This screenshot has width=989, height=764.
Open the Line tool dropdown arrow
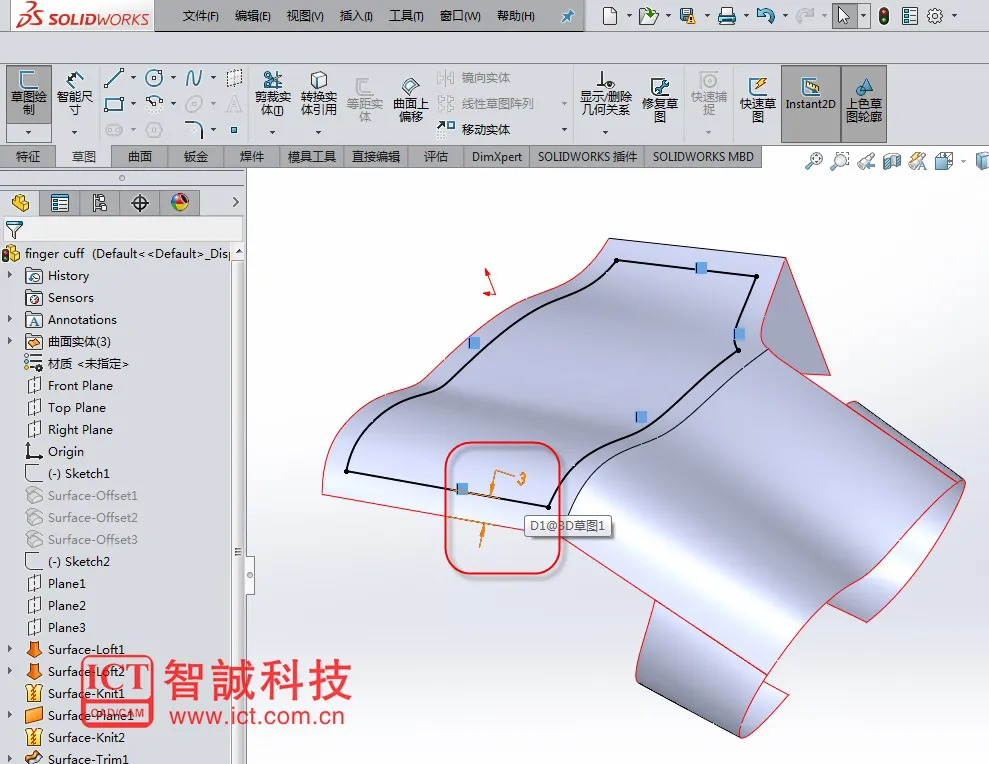(x=133, y=78)
